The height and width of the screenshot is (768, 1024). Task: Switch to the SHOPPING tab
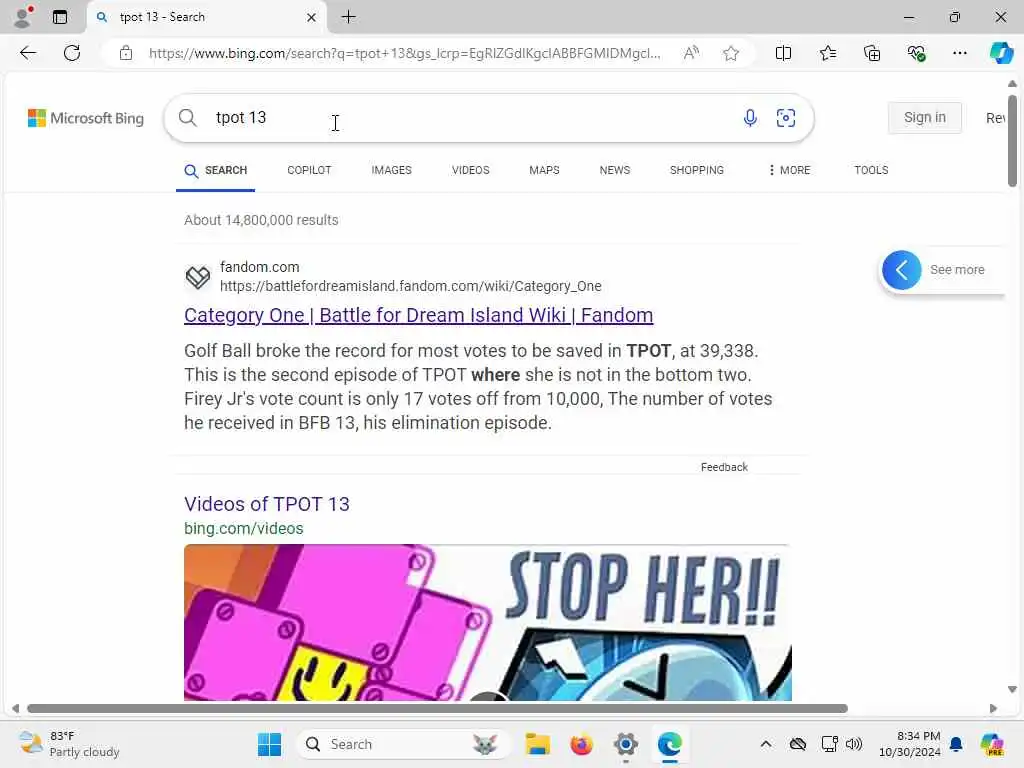[x=696, y=170]
